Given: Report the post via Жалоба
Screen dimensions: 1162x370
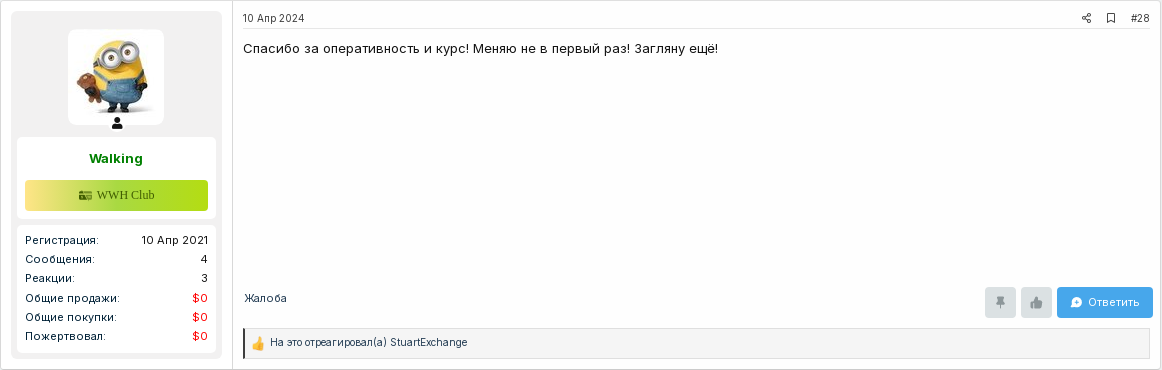Looking at the screenshot, I should coord(265,298).
